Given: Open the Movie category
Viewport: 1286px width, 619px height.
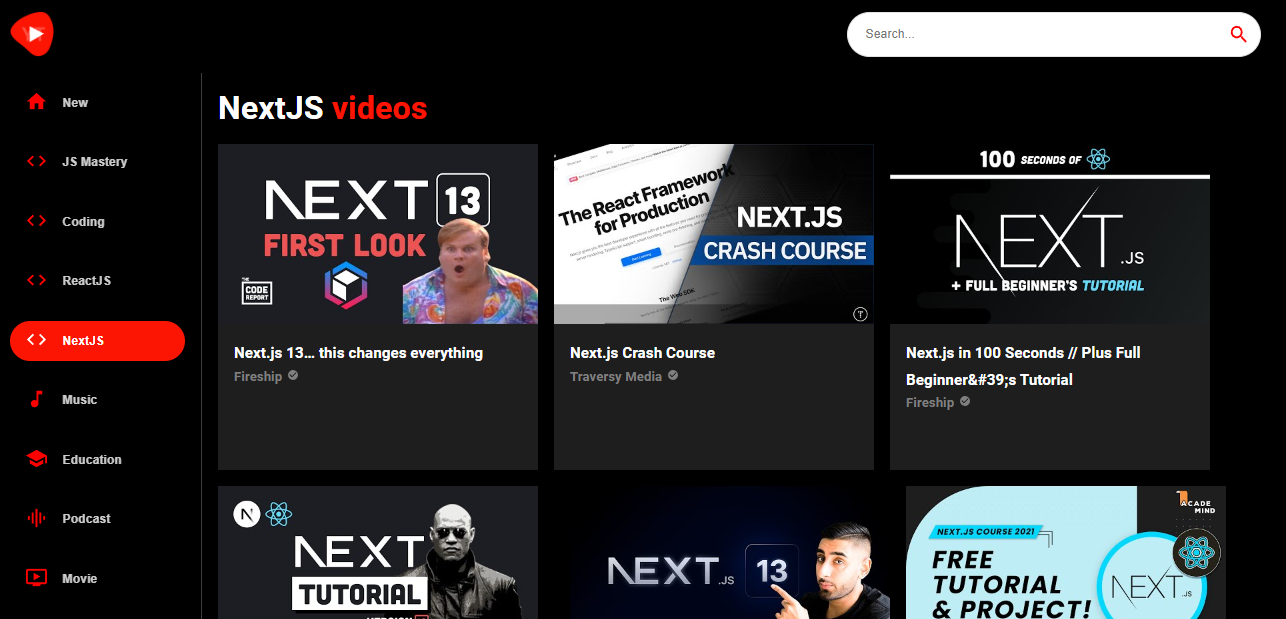Looking at the screenshot, I should pyautogui.click(x=97, y=578).
